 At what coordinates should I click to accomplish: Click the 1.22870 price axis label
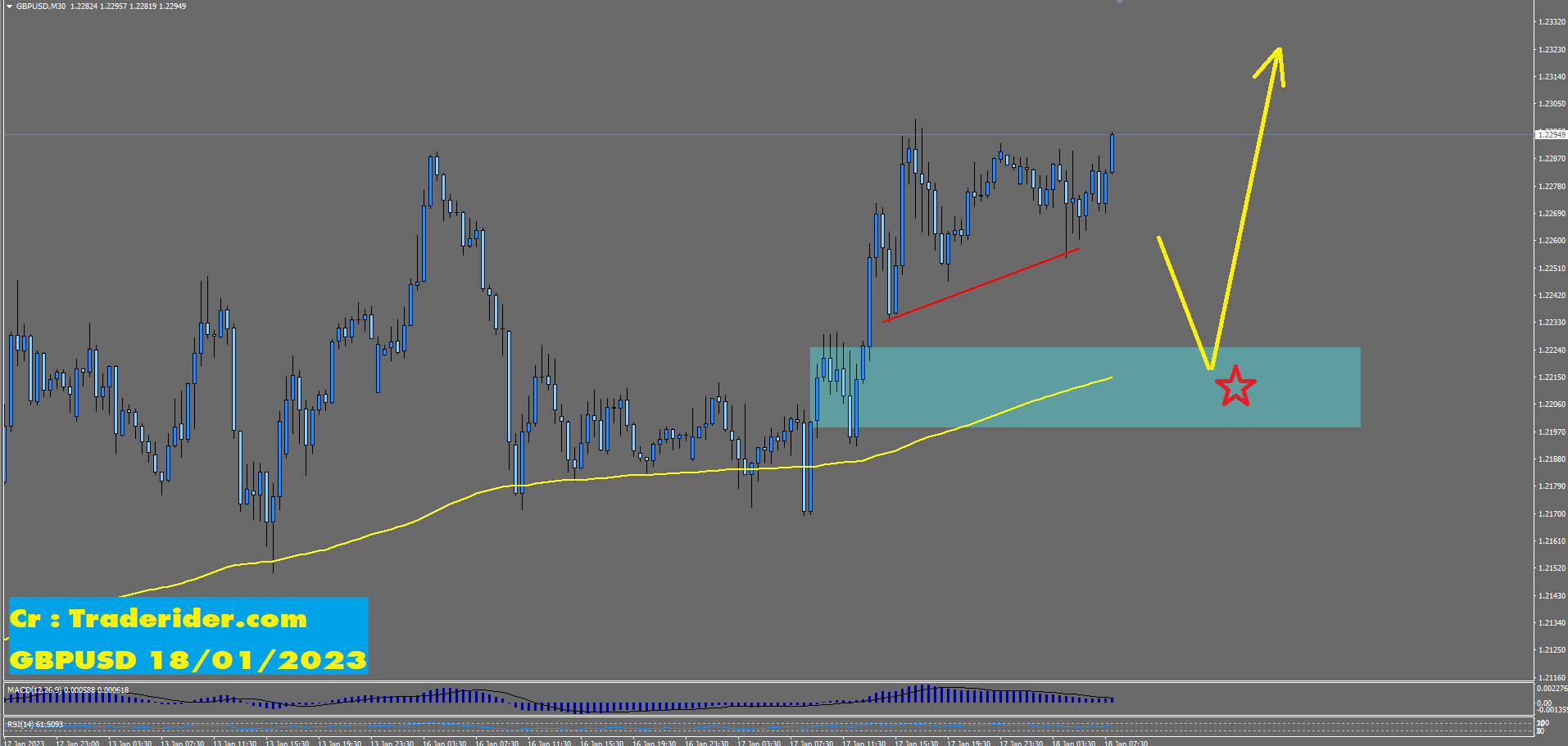point(1552,159)
